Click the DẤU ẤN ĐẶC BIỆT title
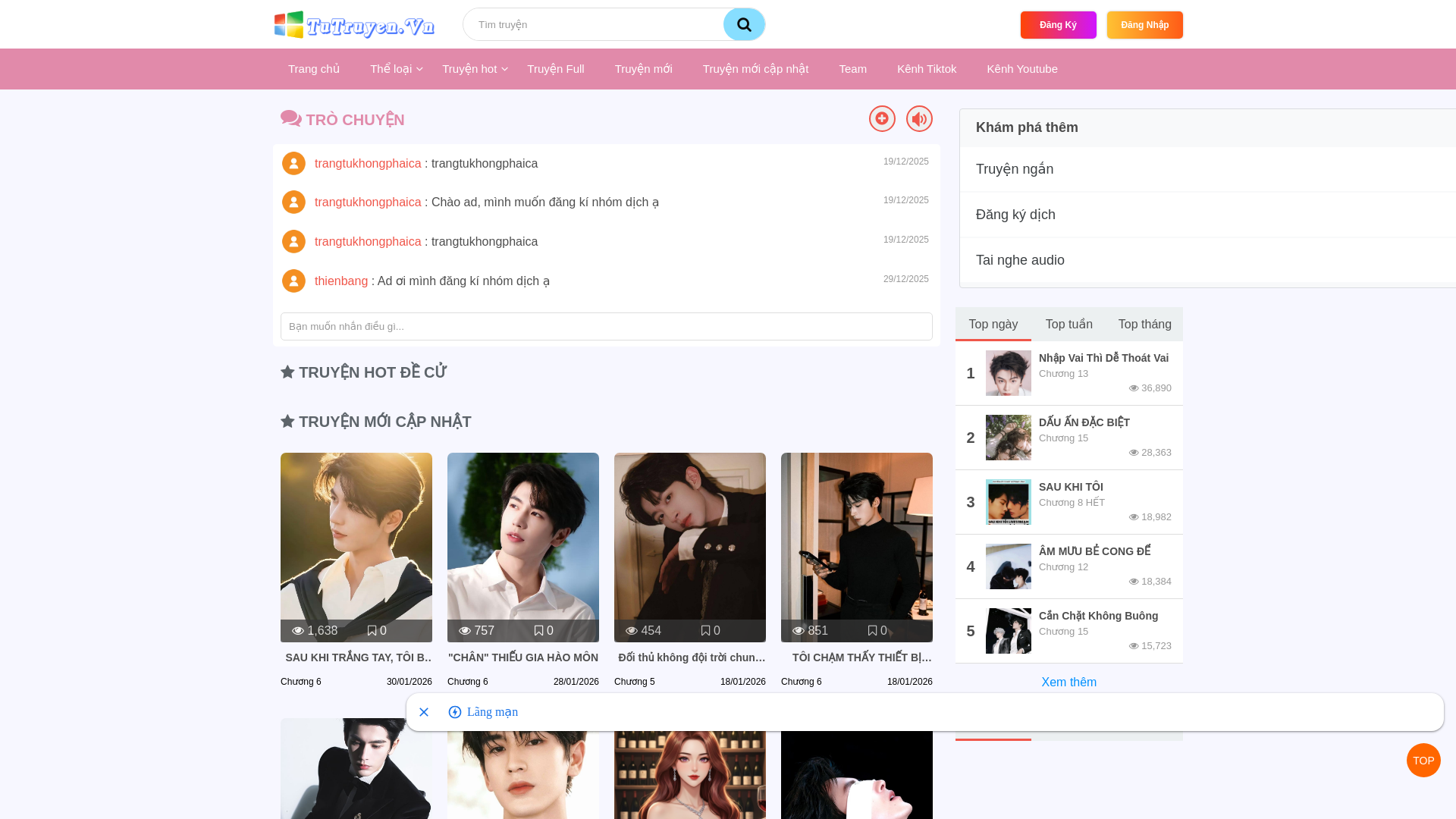1456x819 pixels. pos(1084,422)
